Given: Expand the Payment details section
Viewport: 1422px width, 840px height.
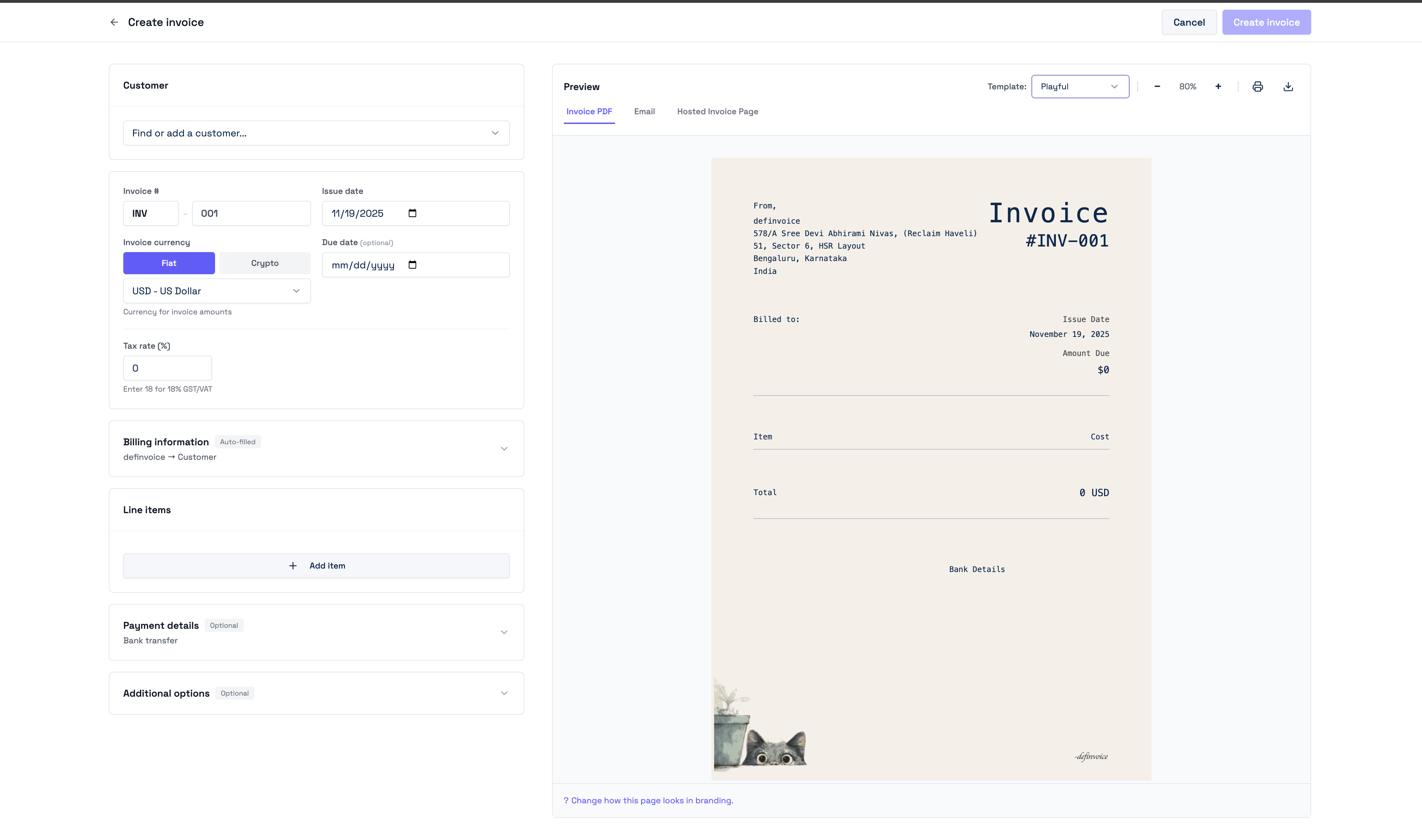Looking at the screenshot, I should [503, 632].
